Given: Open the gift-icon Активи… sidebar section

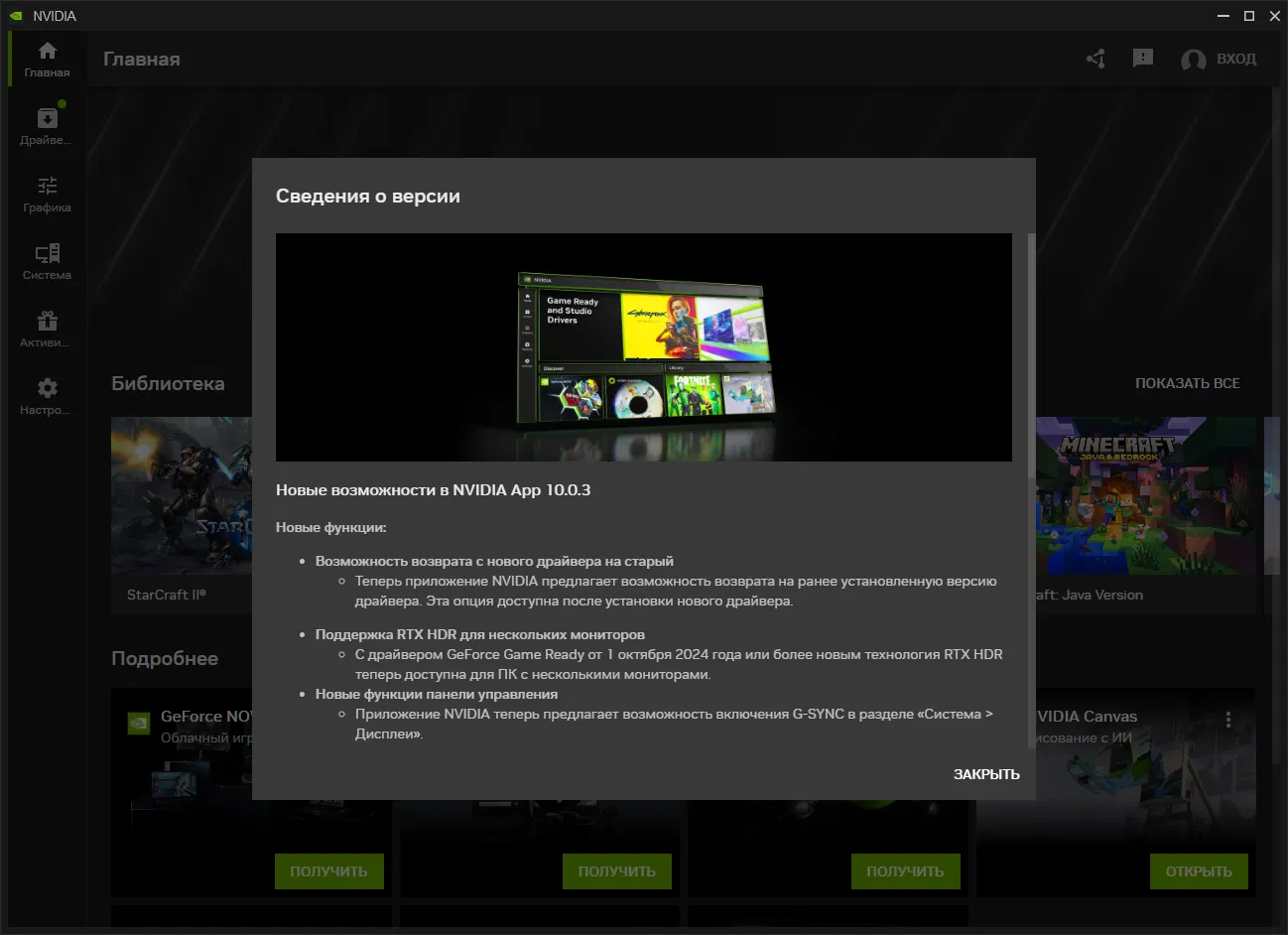Looking at the screenshot, I should tap(47, 329).
